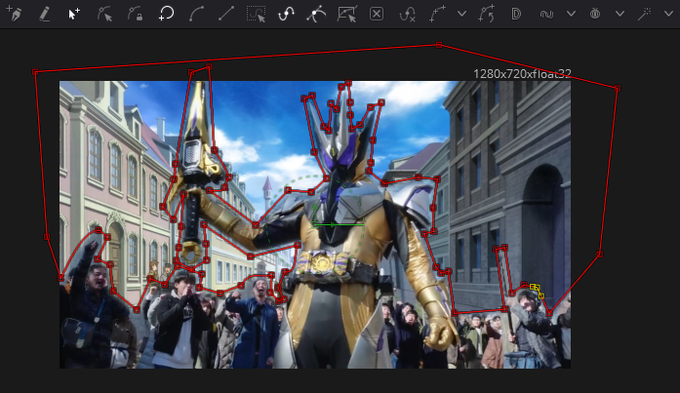Toggle Show Handles icon
Viewport: 680px width, 393px height.
click(x=316, y=14)
